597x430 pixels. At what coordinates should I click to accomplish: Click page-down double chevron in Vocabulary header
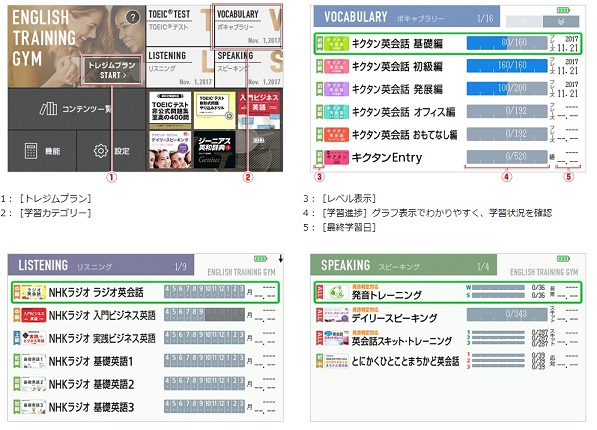(561, 22)
